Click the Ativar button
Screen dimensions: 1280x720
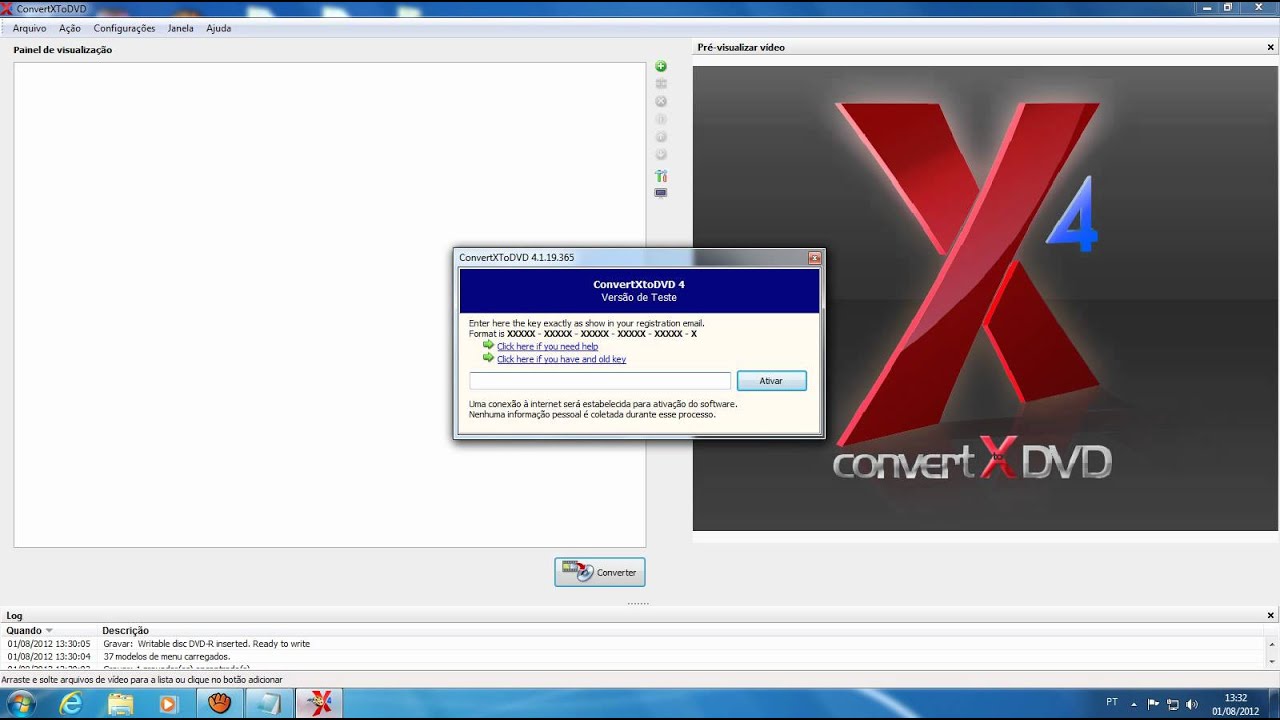click(771, 381)
